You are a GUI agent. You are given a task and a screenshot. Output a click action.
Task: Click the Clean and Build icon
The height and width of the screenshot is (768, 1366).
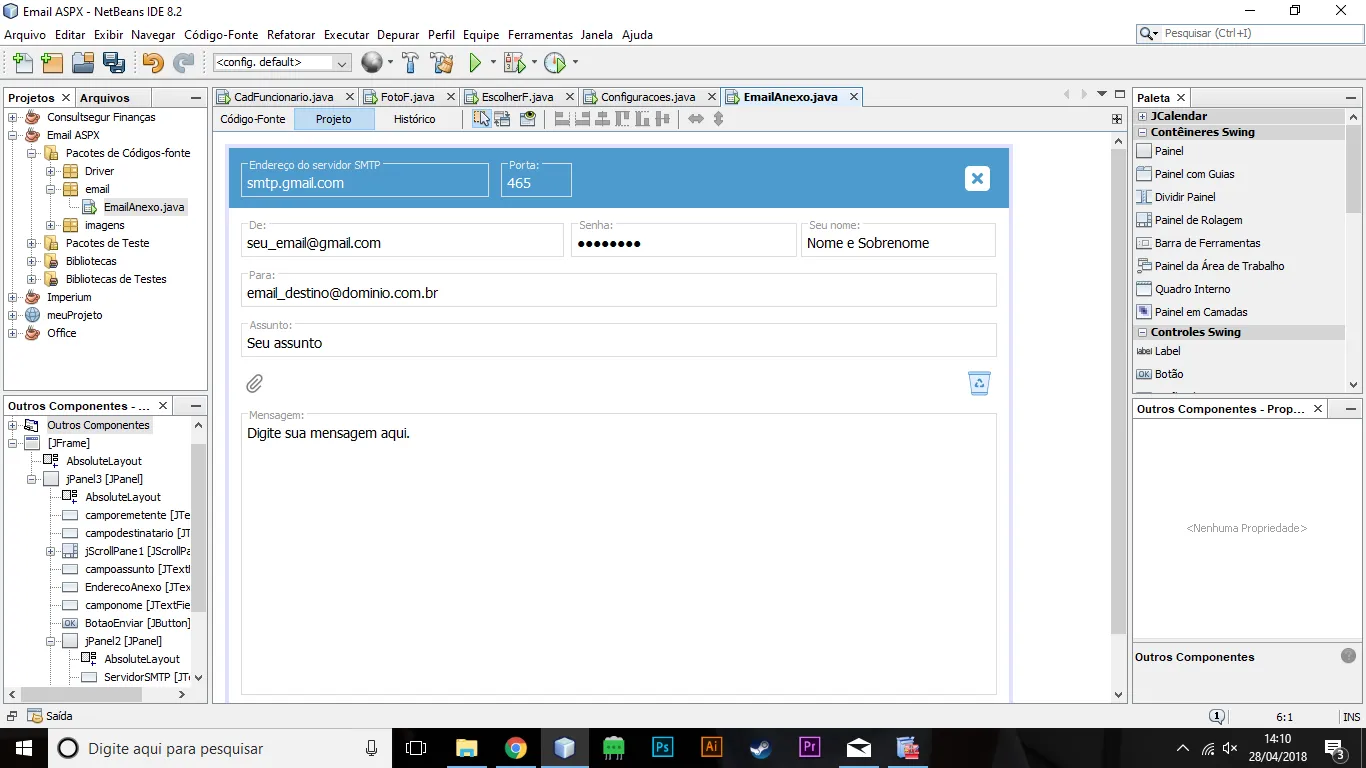click(441, 63)
